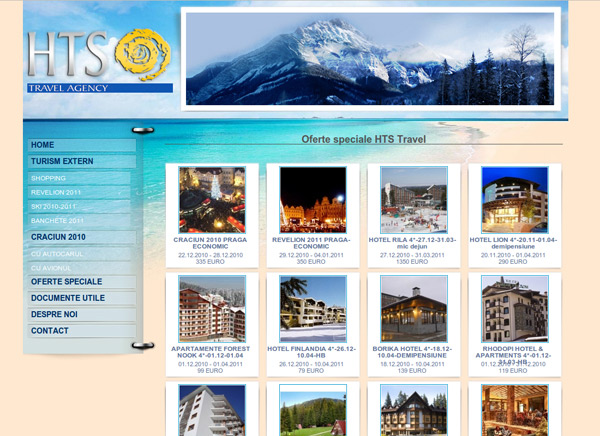
Task: Follow the HOTEL FINLANDIA 4* link
Action: click(x=311, y=352)
